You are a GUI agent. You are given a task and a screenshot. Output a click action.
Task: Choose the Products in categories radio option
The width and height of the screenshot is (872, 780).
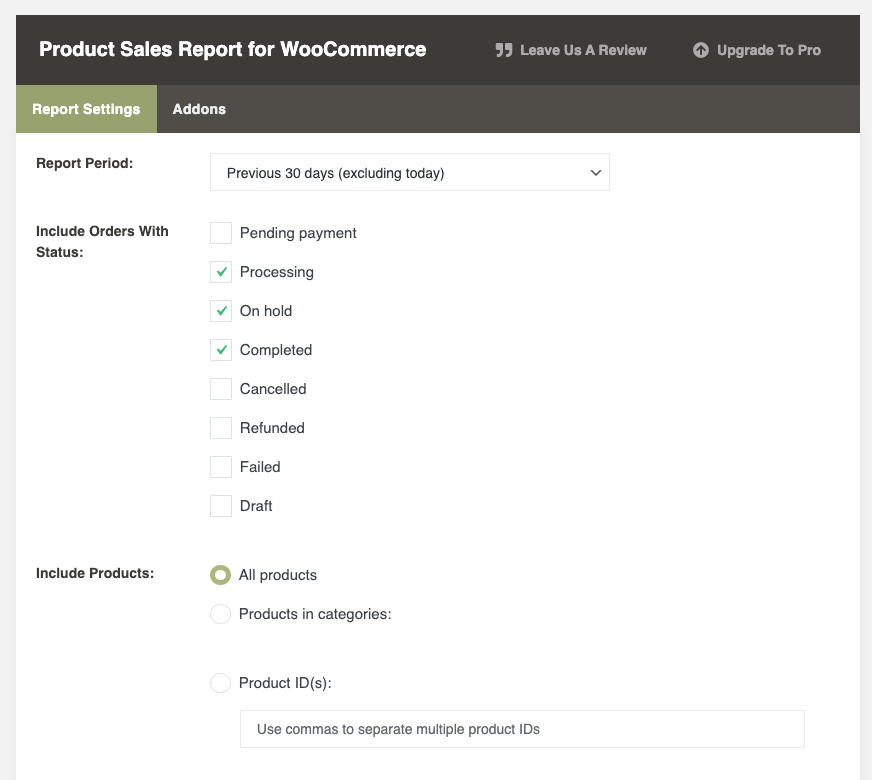[x=220, y=614]
